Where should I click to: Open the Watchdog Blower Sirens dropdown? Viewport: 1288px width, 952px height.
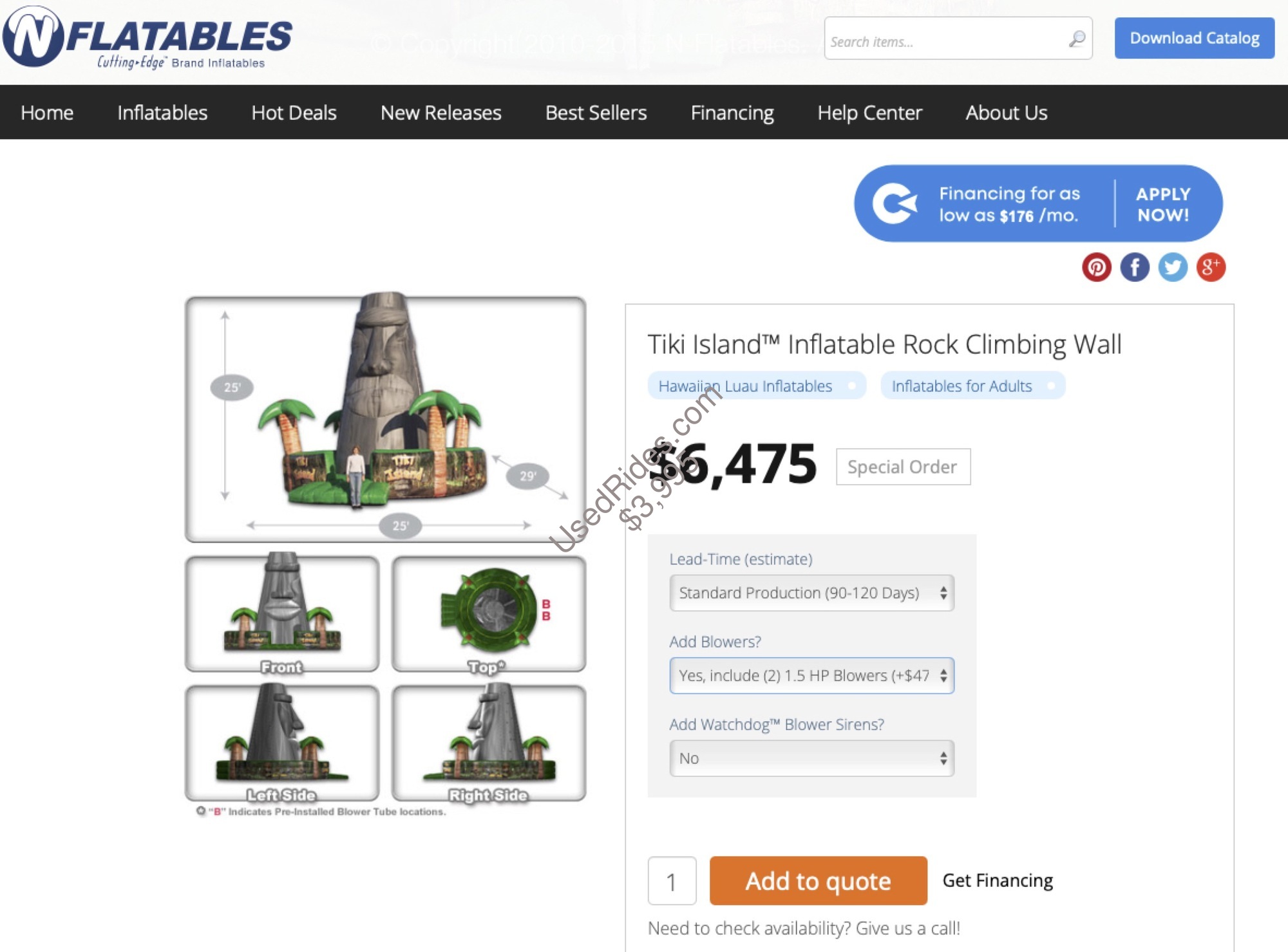[811, 758]
